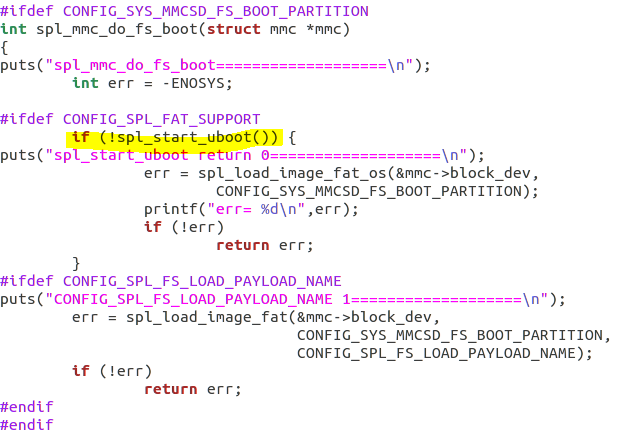Click the CONFIG_SPL_FS_LOAD_PAYLOAD_NAME 1 puts string
Screen dimensions: 622x436
(x=301, y=299)
